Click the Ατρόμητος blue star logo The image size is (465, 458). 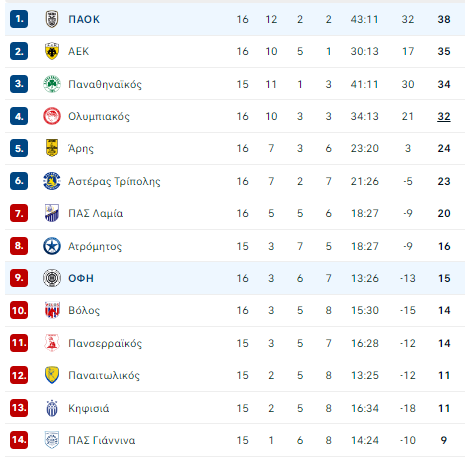pos(52,246)
